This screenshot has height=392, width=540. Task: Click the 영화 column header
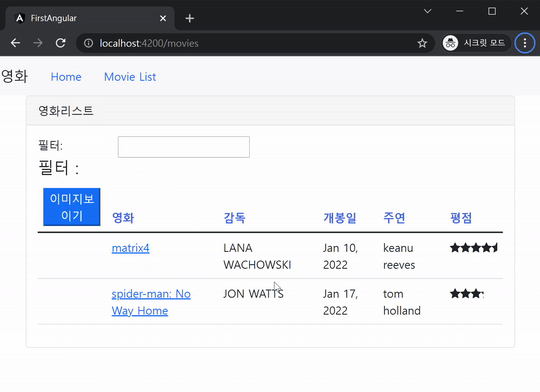[x=123, y=218]
